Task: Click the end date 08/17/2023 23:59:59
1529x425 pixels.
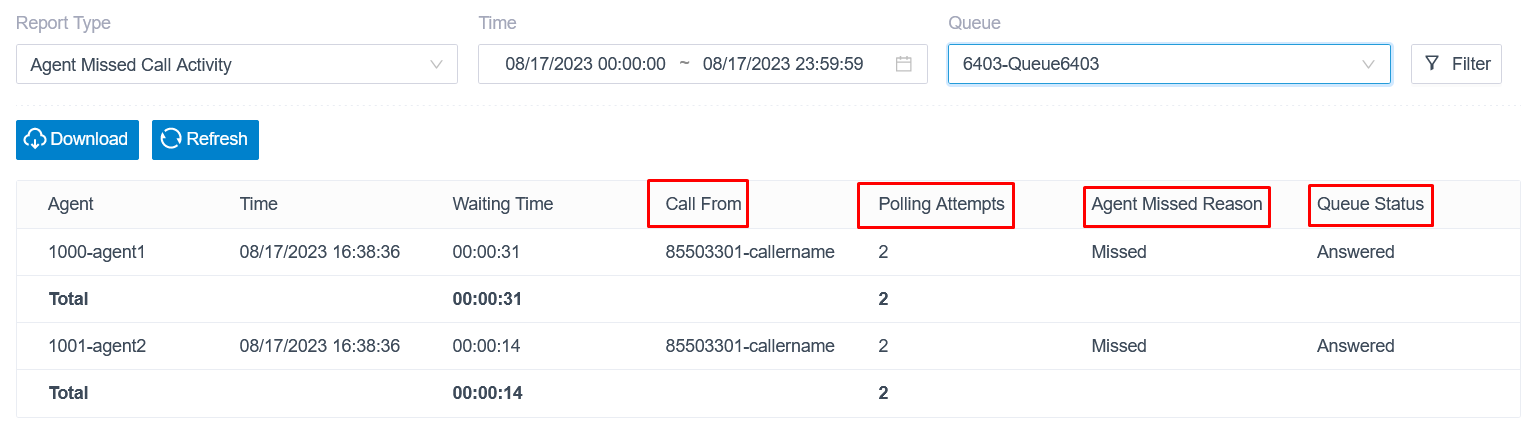Action: tap(783, 64)
